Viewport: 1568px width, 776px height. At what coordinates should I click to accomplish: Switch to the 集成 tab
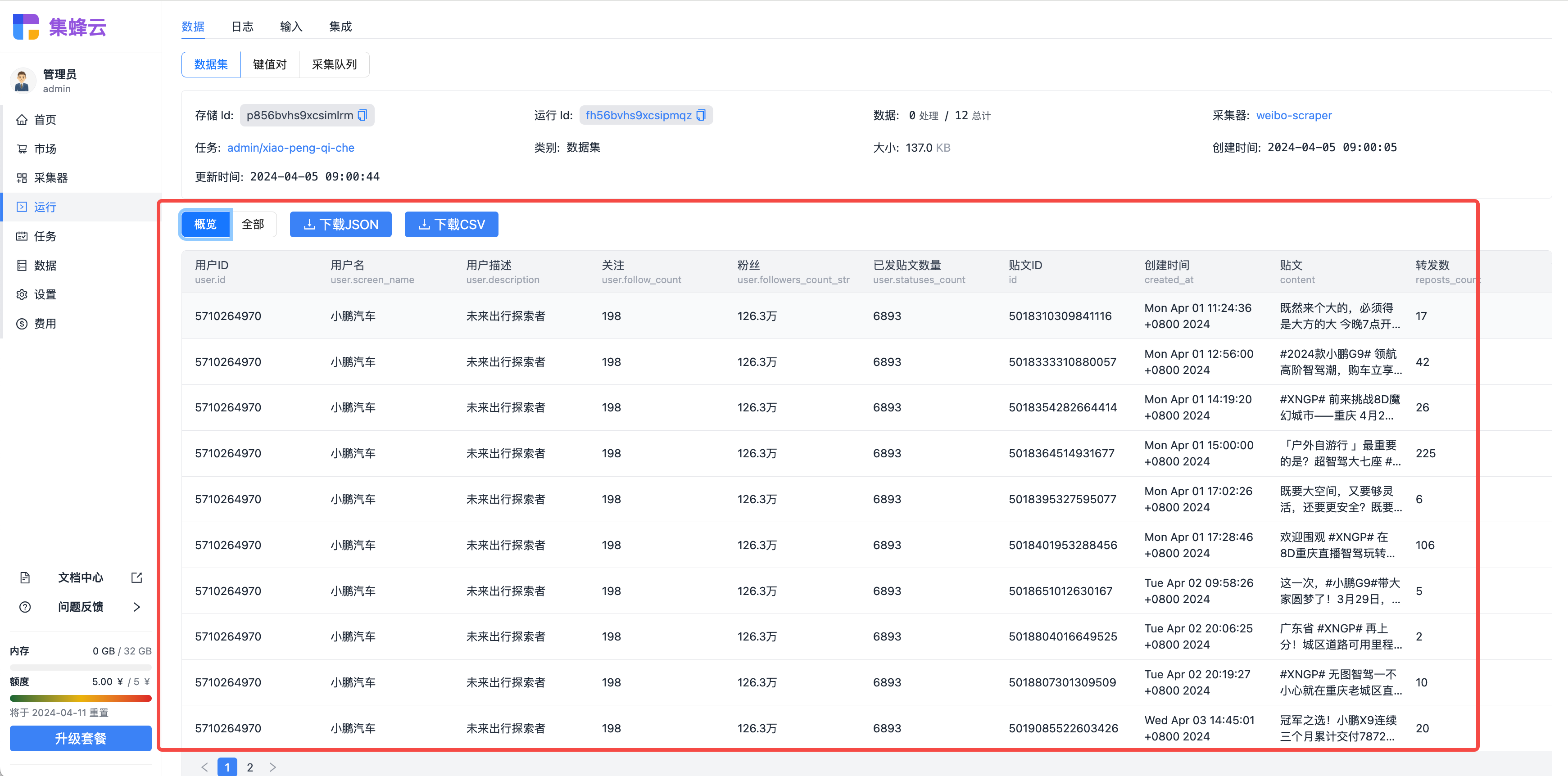click(x=340, y=27)
